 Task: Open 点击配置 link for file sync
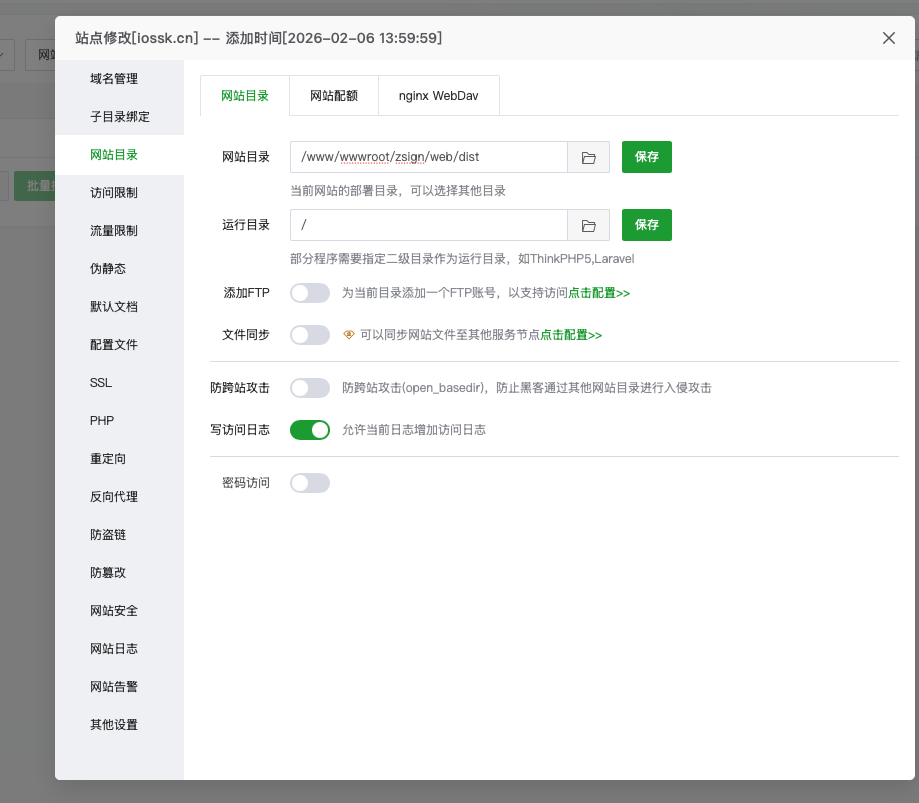coord(570,335)
